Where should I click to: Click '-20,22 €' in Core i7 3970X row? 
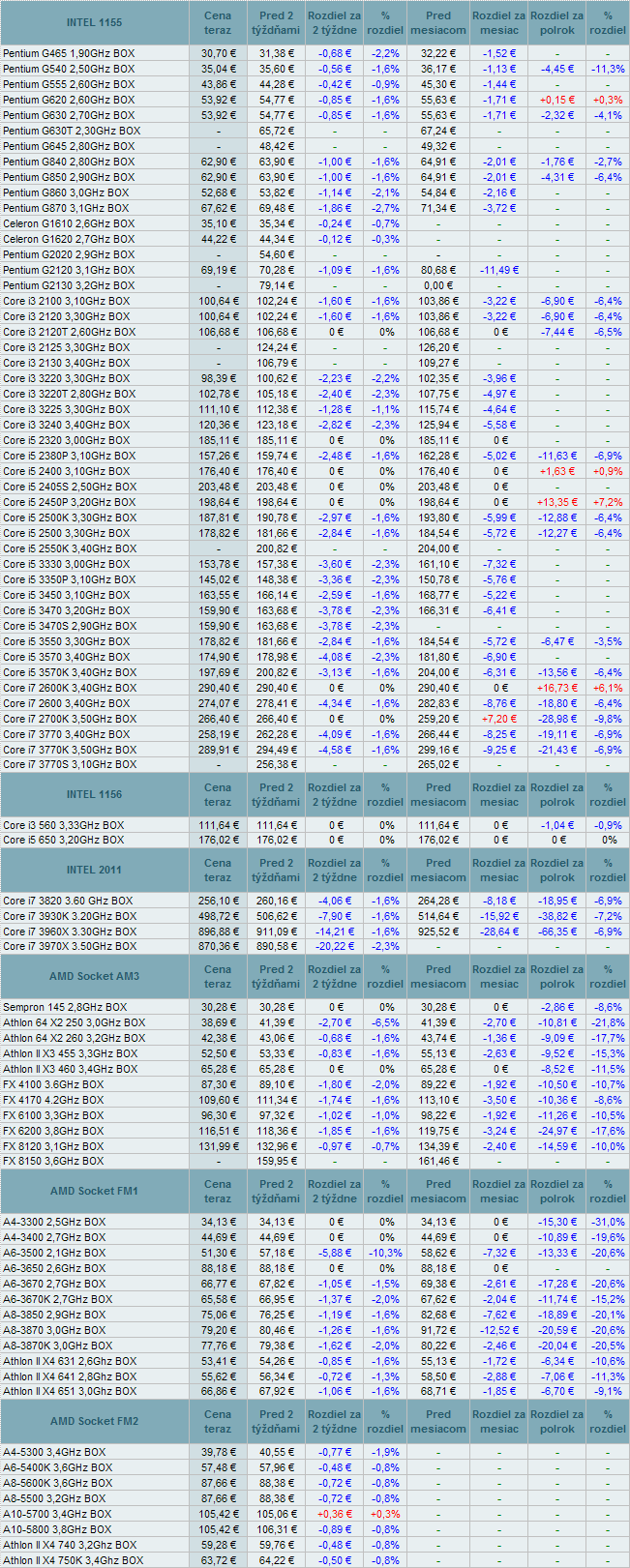[x=335, y=946]
